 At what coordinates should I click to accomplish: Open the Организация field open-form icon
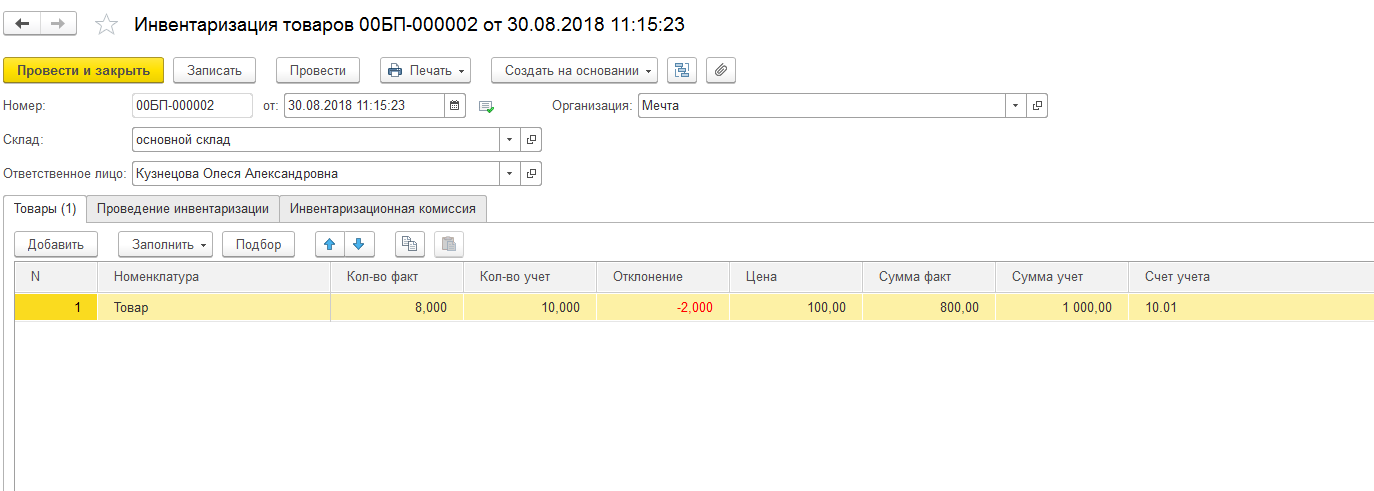click(x=1037, y=105)
